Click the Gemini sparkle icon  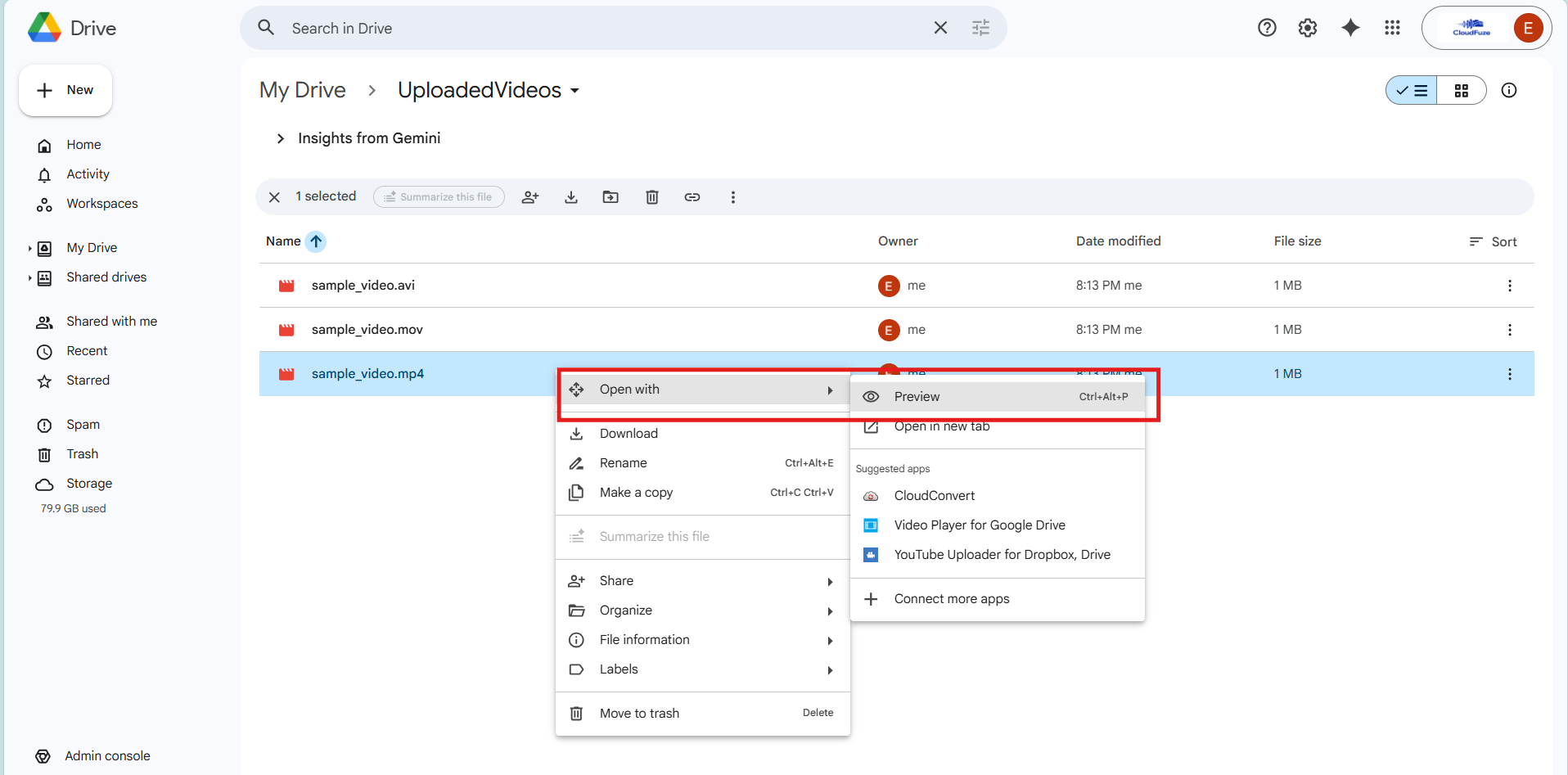click(1349, 27)
